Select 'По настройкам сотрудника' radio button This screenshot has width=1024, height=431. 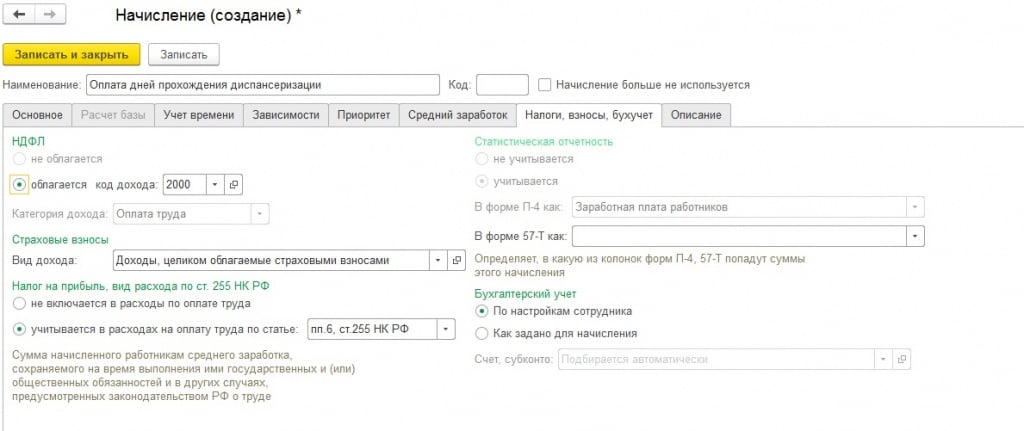coord(483,311)
